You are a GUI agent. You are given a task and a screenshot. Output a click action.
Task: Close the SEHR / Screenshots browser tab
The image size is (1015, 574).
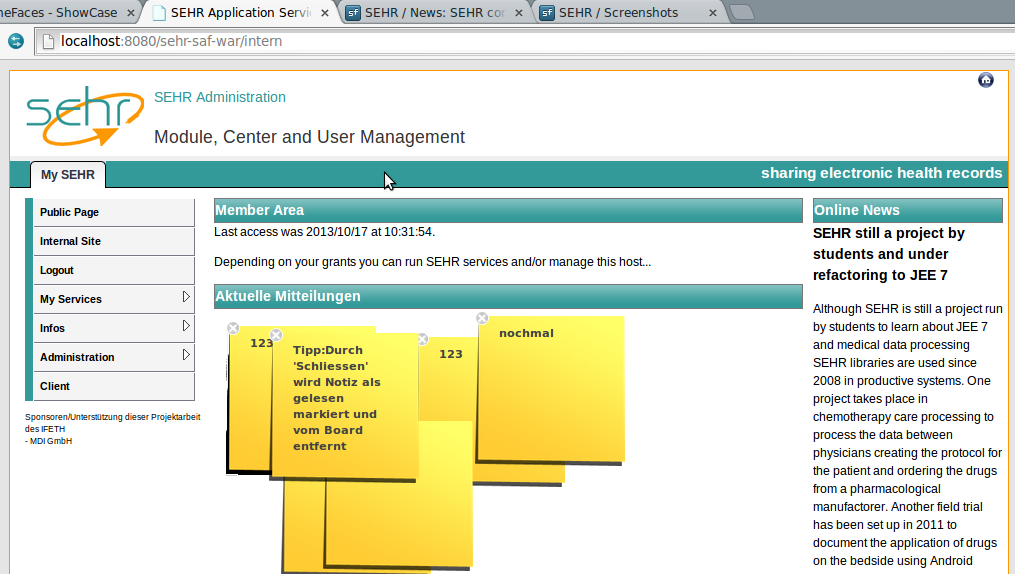click(x=713, y=13)
